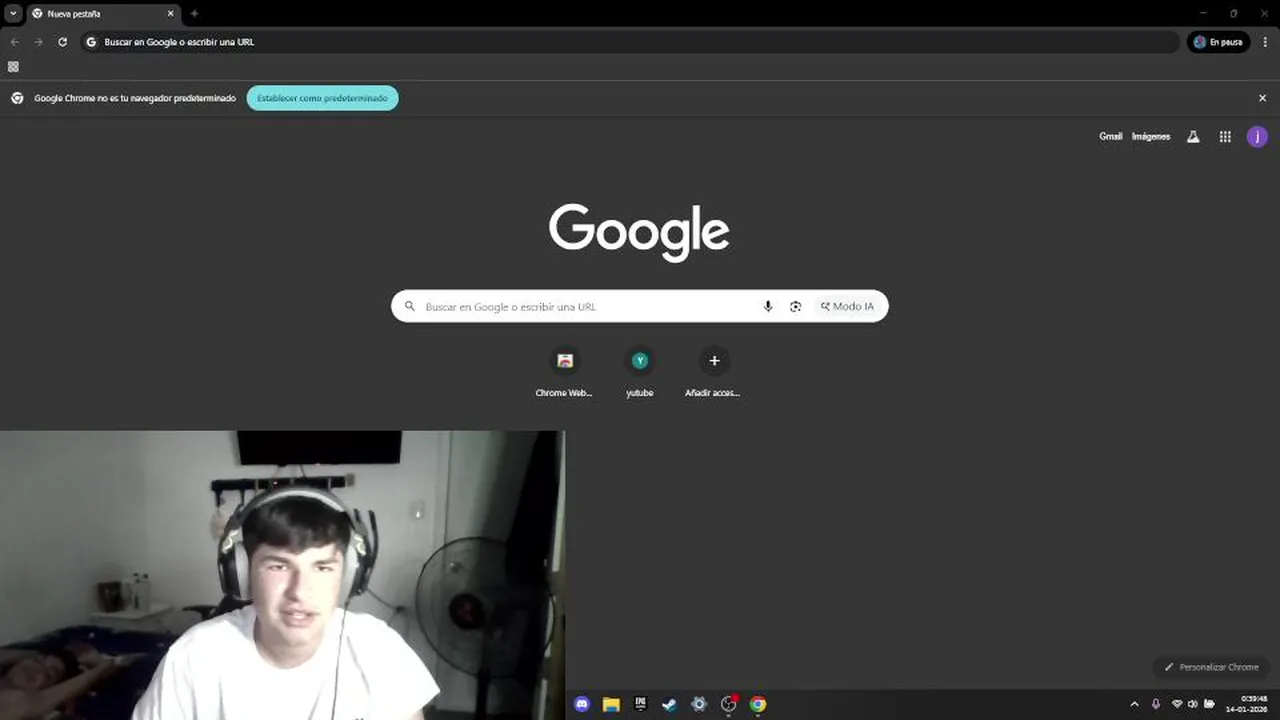The height and width of the screenshot is (720, 1280).
Task: Open the Chrome Web Store shortcut
Action: pos(565,372)
